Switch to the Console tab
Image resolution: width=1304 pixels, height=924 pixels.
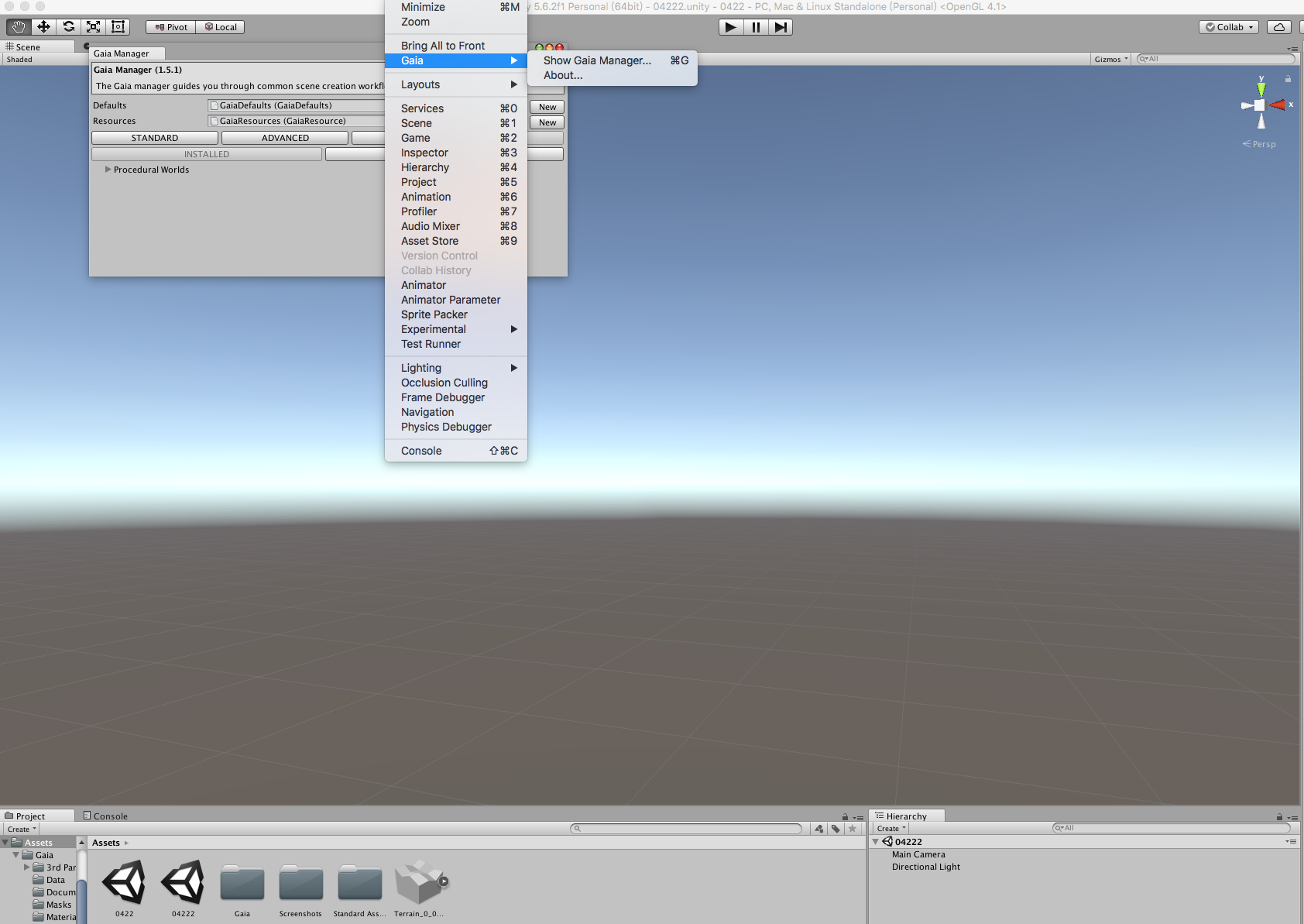(x=106, y=816)
